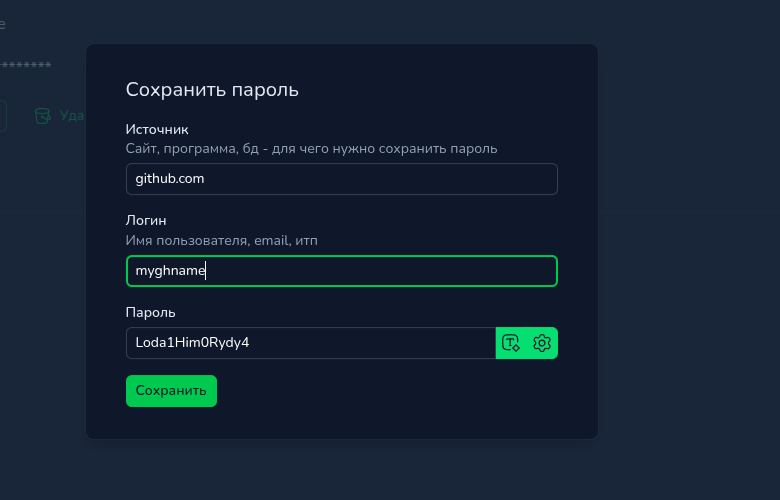Click the dimmed trash bucket icon
Image resolution: width=780 pixels, height=500 pixels.
tap(43, 116)
